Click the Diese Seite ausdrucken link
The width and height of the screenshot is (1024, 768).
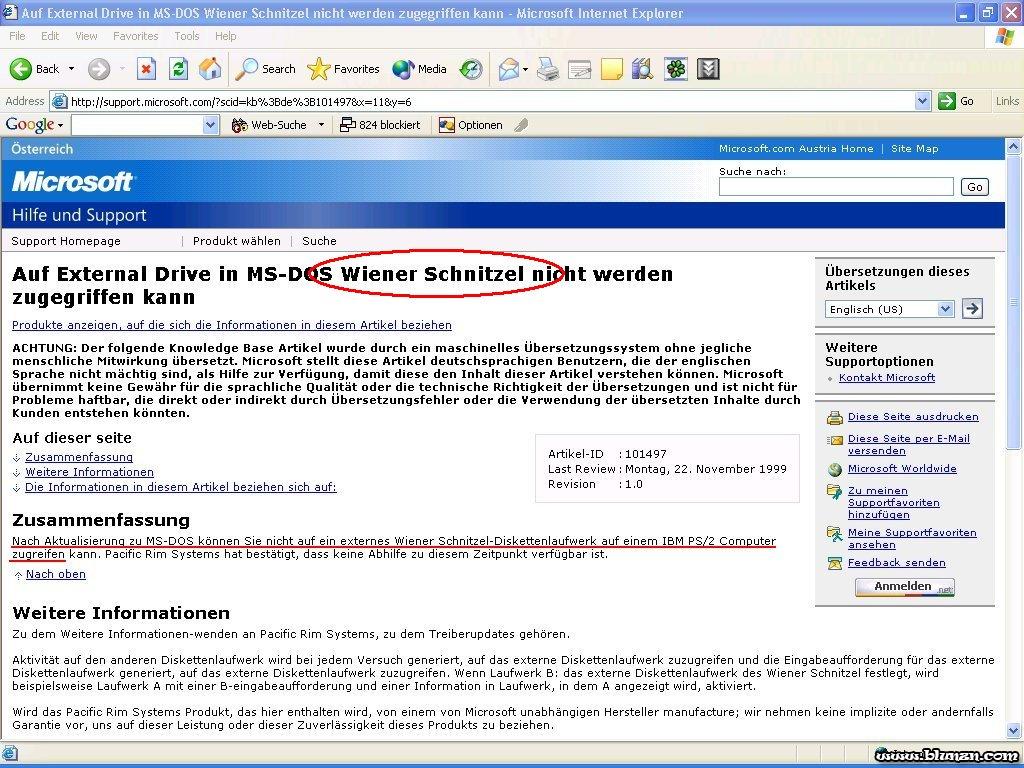click(913, 417)
